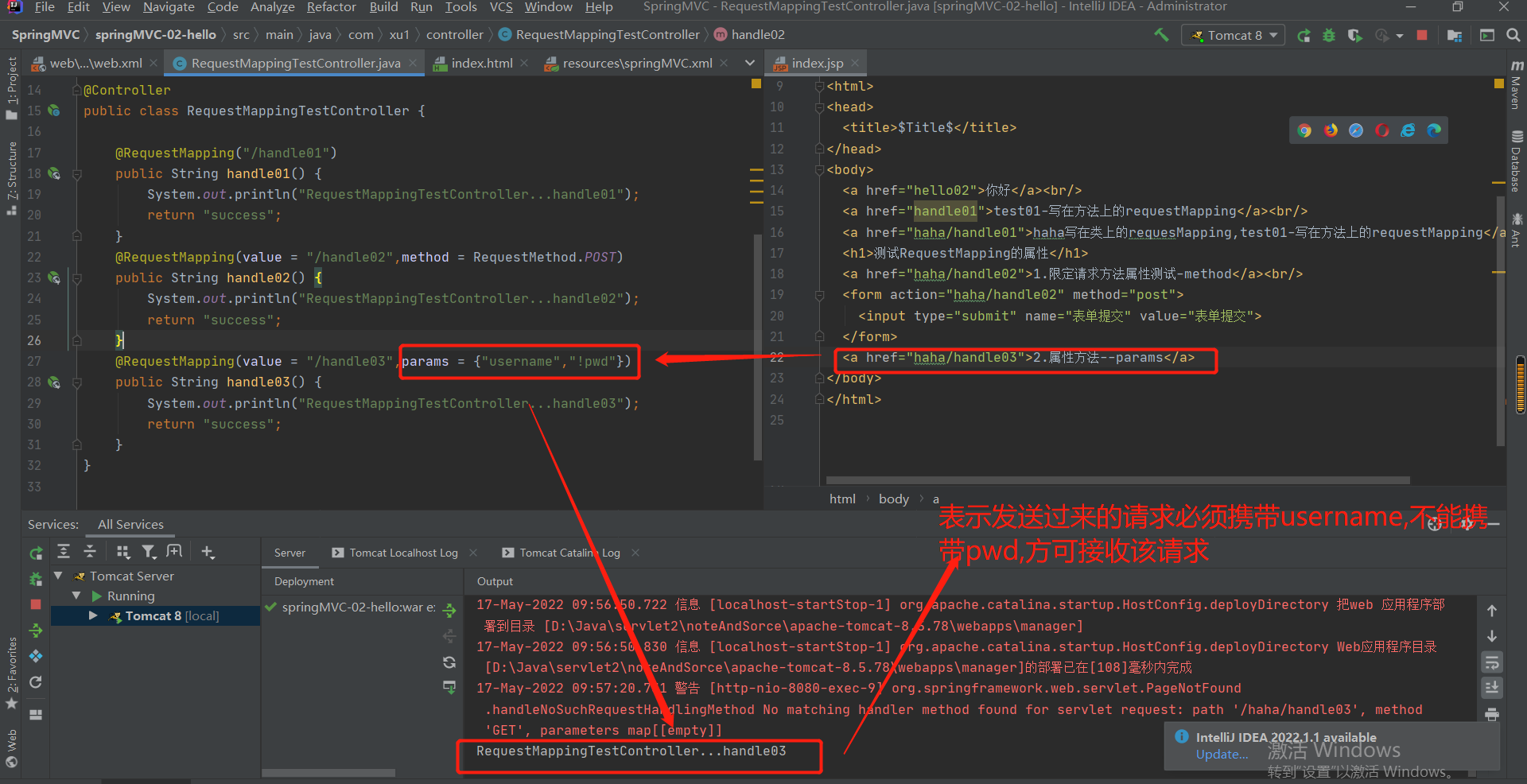The height and width of the screenshot is (784, 1527).
Task: Collapse Running tree node
Action: pyautogui.click(x=77, y=595)
